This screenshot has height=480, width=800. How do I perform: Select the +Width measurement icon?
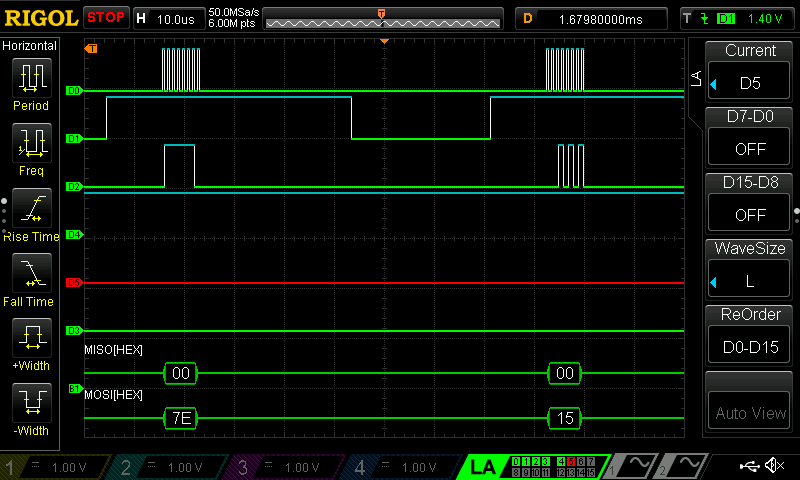pos(30,338)
